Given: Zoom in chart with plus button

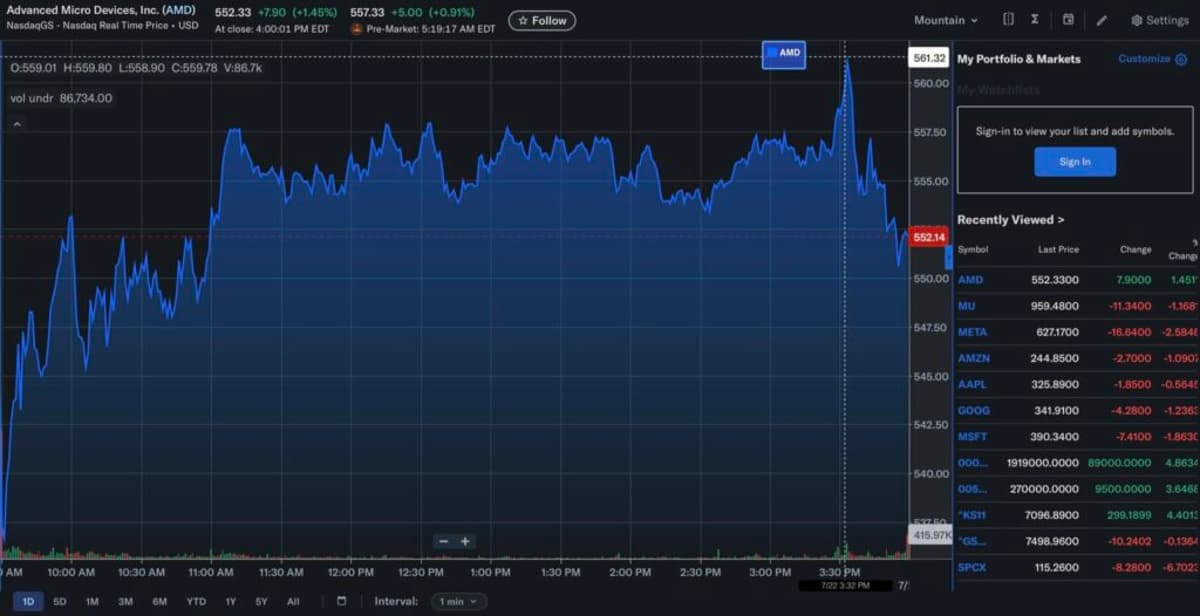Looking at the screenshot, I should coord(465,541).
